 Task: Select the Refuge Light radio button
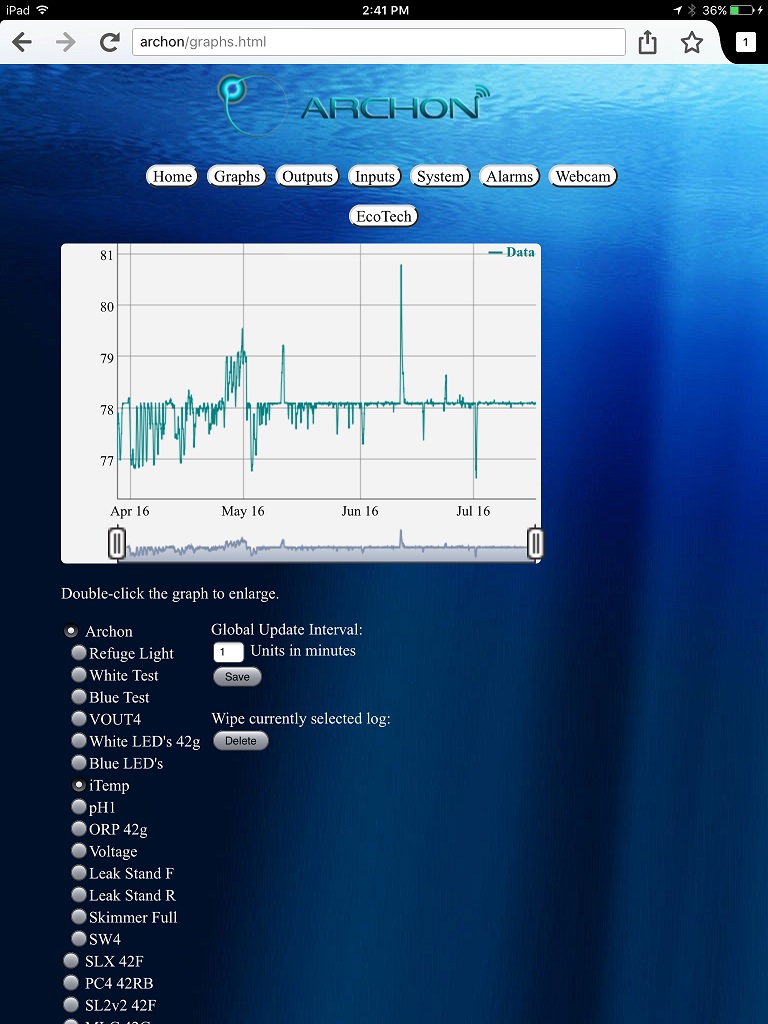(79, 653)
